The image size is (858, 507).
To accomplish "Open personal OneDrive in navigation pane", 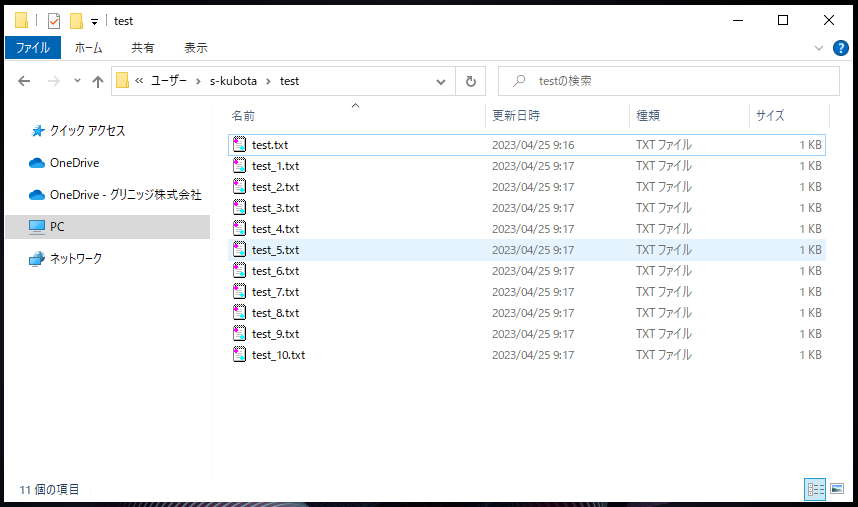I will pos(74,162).
